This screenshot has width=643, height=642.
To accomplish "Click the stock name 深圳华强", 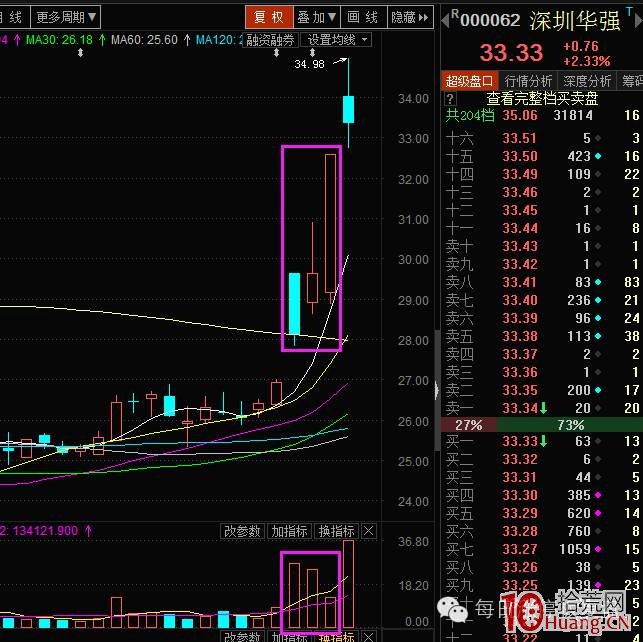I will 574,20.
